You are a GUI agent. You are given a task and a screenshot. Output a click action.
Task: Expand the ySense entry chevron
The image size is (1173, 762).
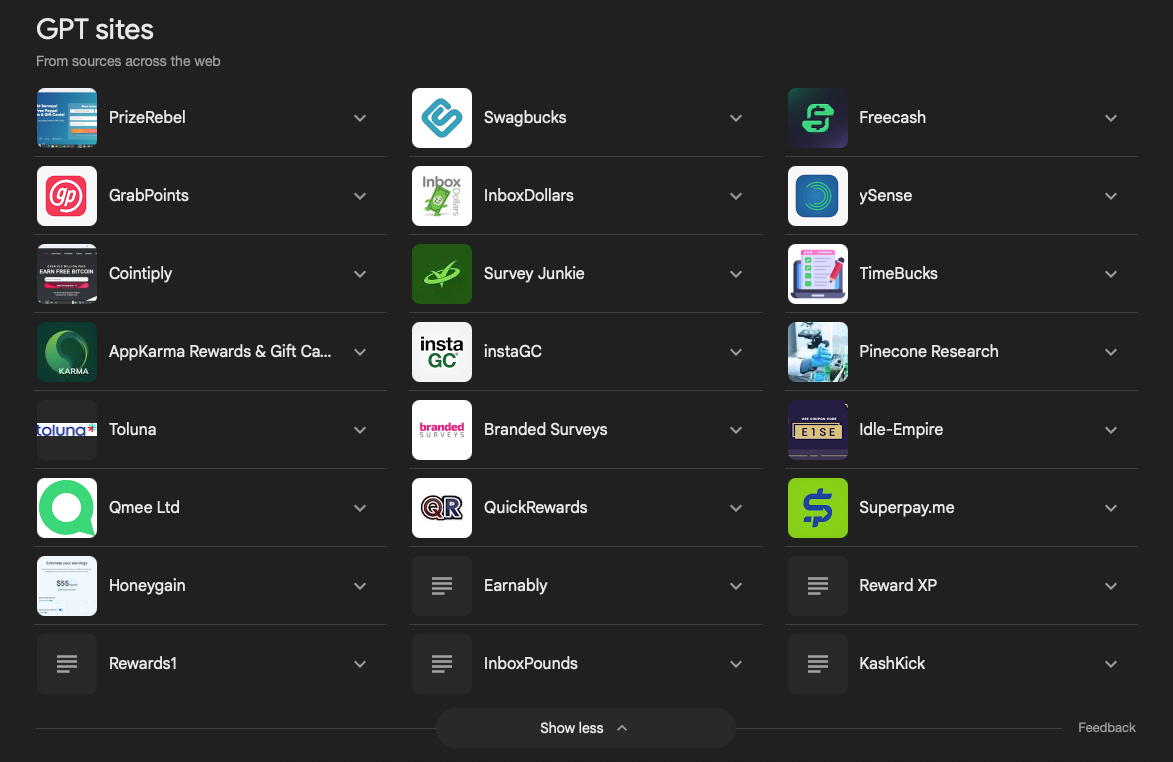tap(1111, 196)
